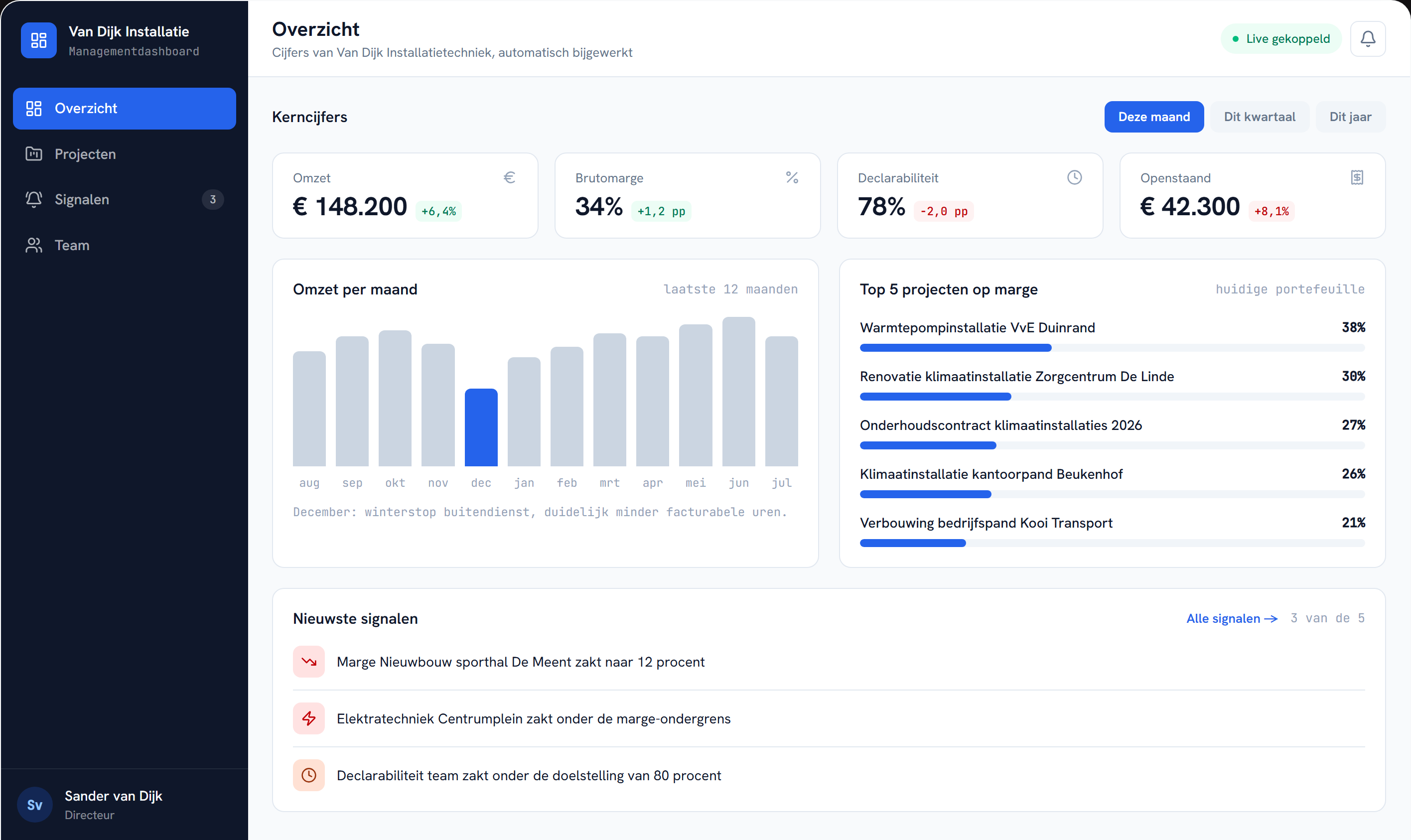Click the highlighted dec bar in chart
The width and height of the screenshot is (1411, 840).
point(481,427)
